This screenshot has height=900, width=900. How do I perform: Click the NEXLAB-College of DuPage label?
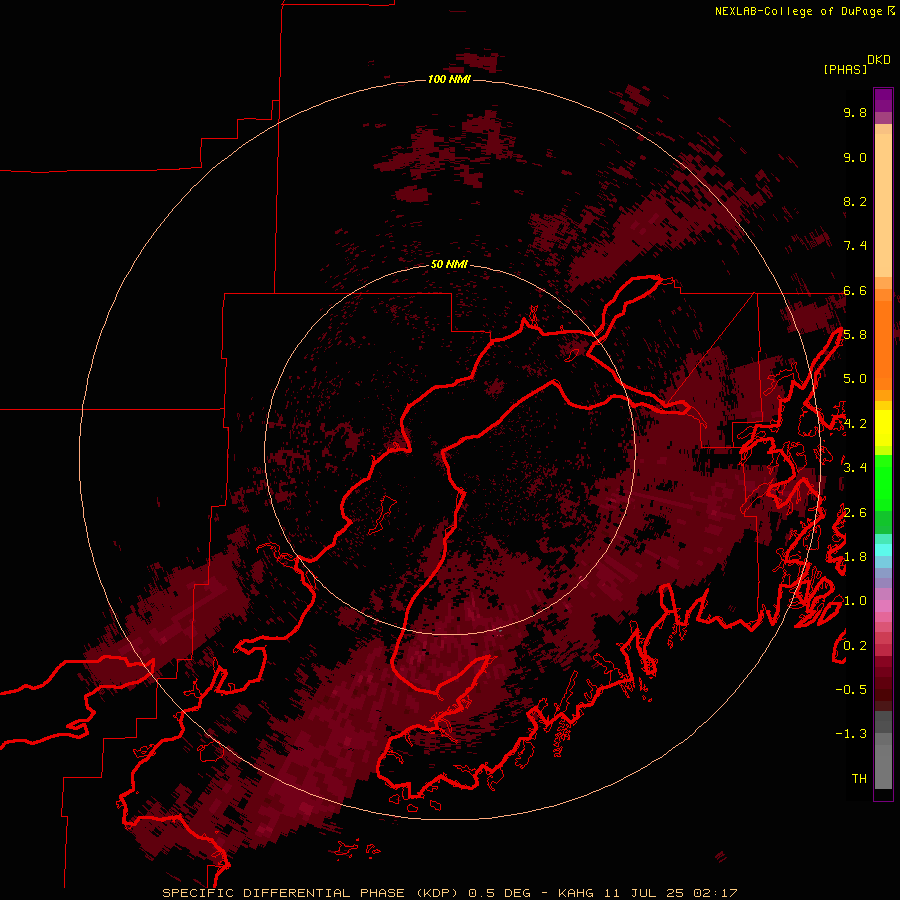pos(800,11)
